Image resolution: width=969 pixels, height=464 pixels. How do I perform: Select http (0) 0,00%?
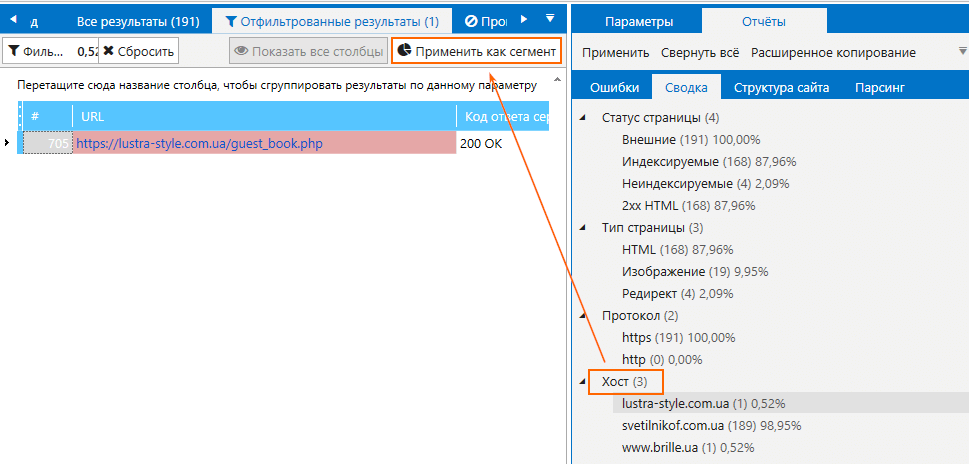pyautogui.click(x=662, y=360)
